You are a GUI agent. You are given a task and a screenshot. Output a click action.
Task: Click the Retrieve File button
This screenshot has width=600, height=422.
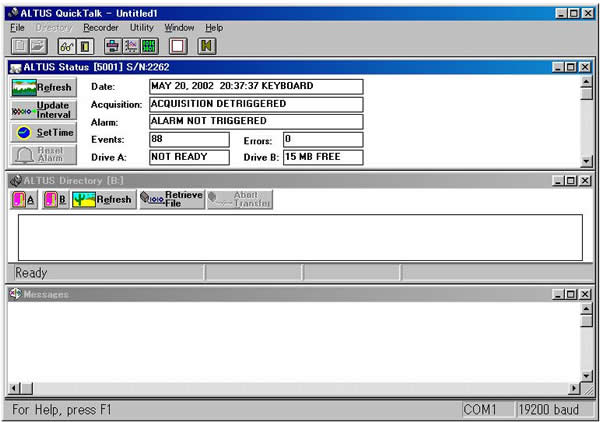pyautogui.click(x=172, y=199)
